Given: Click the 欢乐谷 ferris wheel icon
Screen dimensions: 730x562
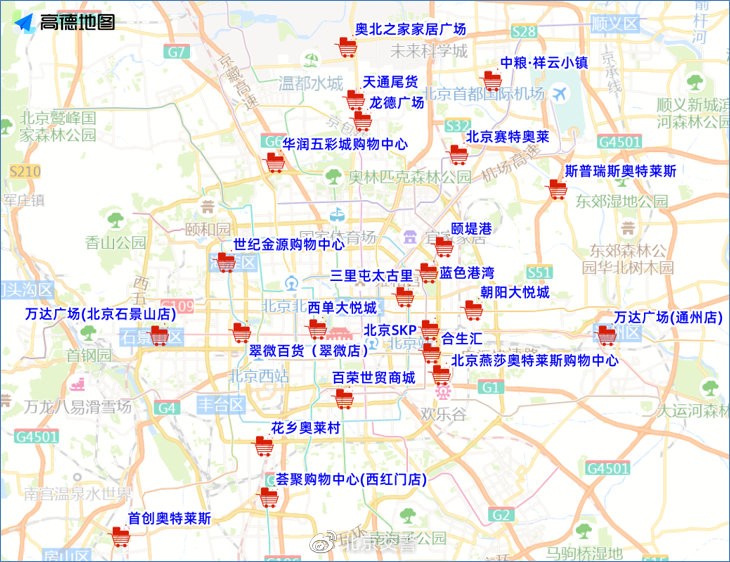Looking at the screenshot, I should [442, 392].
